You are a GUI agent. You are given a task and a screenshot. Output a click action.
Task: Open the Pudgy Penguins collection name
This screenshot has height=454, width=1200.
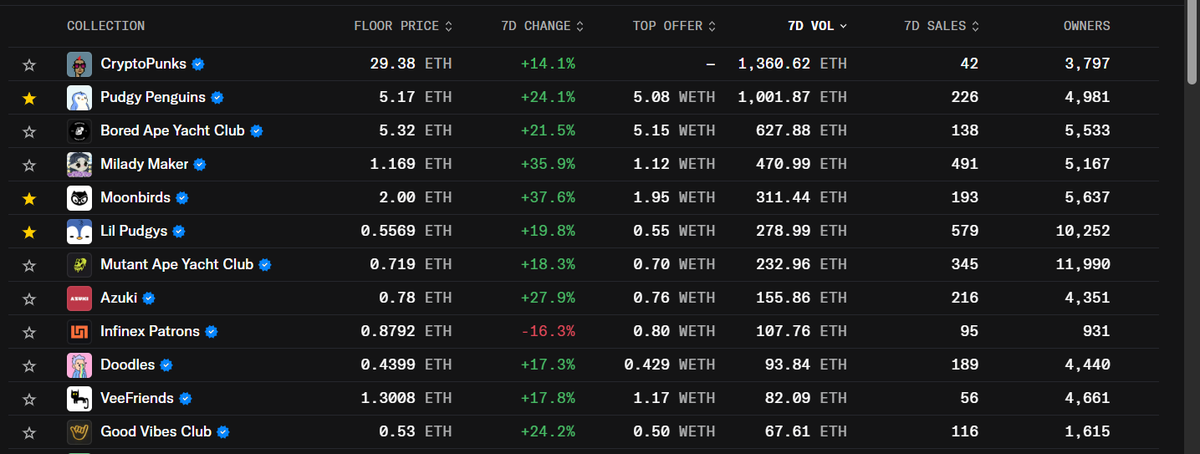[x=153, y=98]
